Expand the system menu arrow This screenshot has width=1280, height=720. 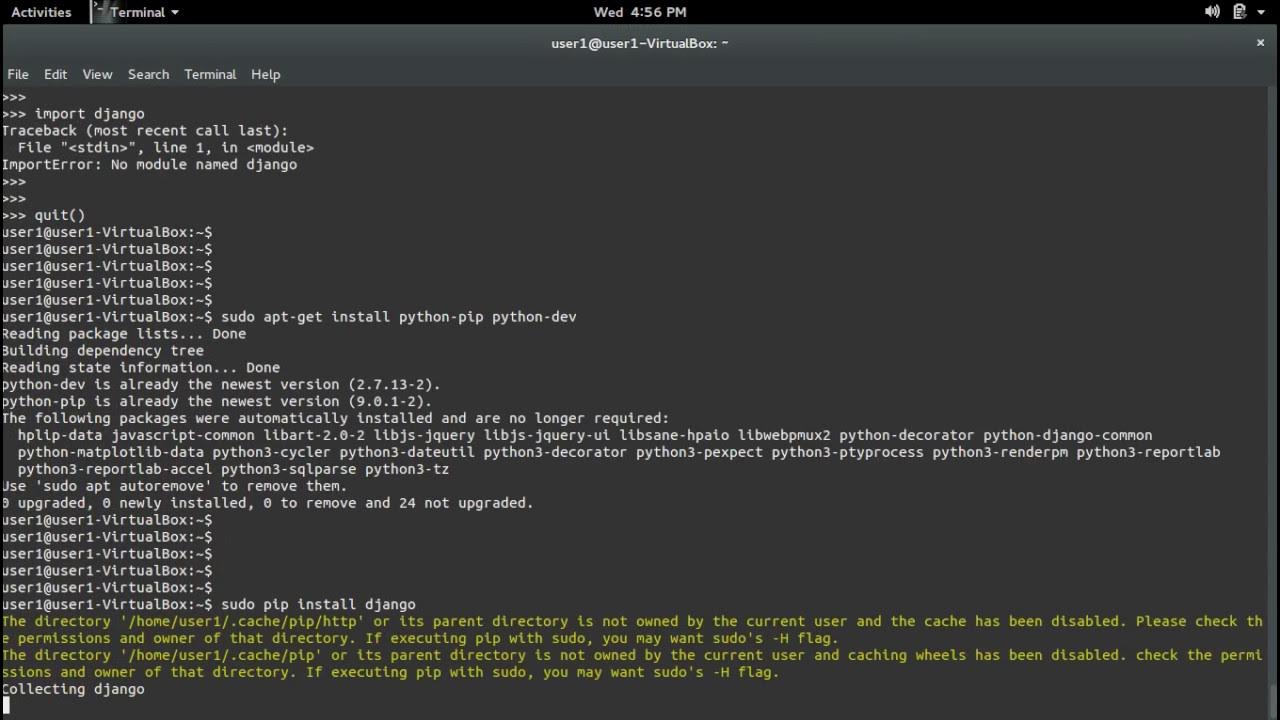1261,12
